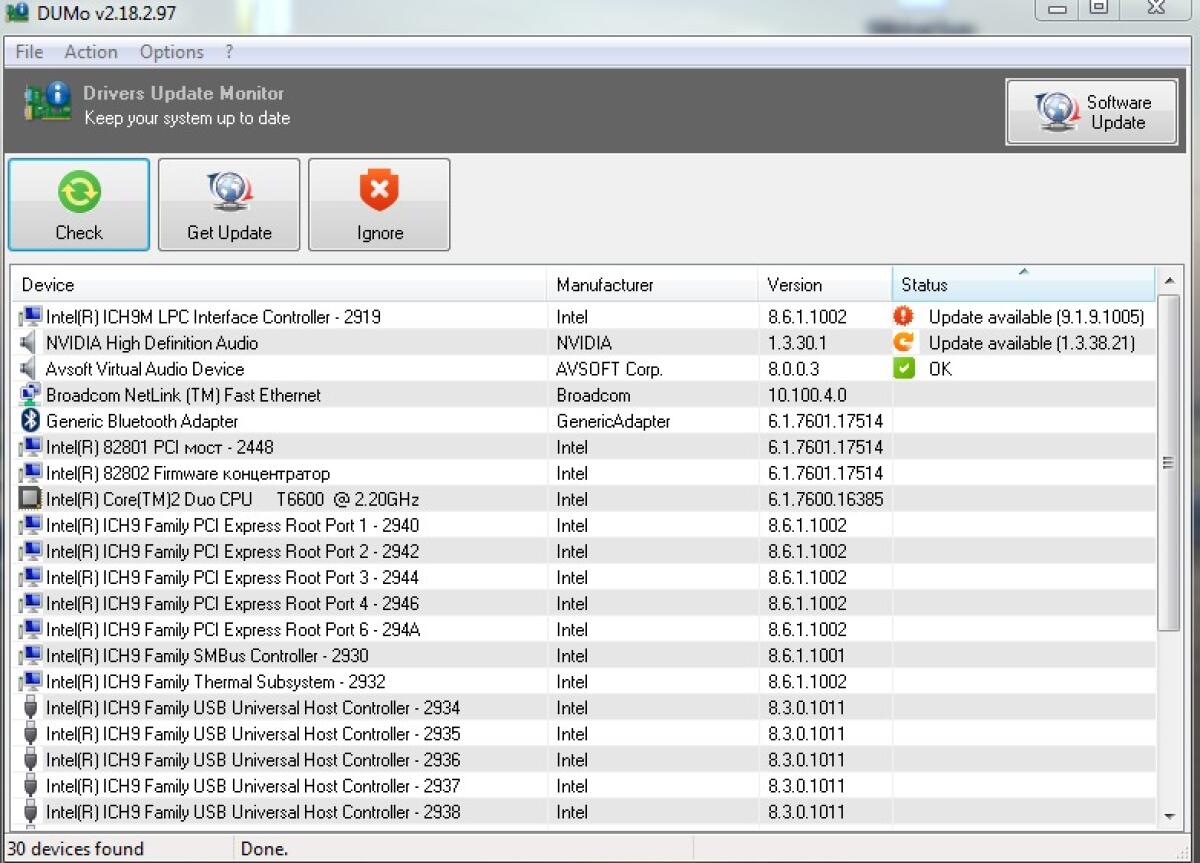Image resolution: width=1200 pixels, height=863 pixels.
Task: Select the green Check refresh icon
Action: click(78, 191)
